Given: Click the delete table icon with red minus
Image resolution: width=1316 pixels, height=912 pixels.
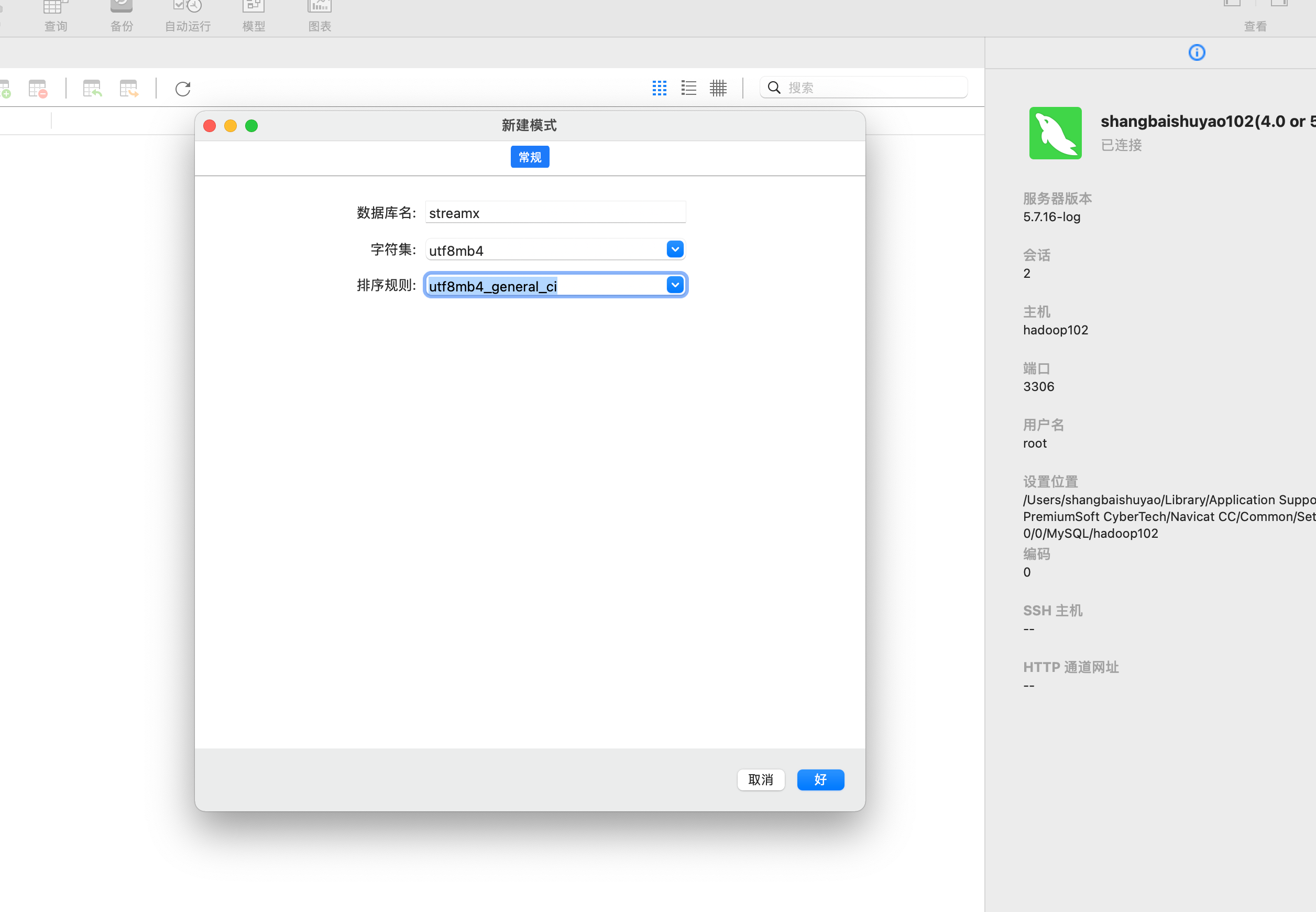Looking at the screenshot, I should pyautogui.click(x=38, y=89).
